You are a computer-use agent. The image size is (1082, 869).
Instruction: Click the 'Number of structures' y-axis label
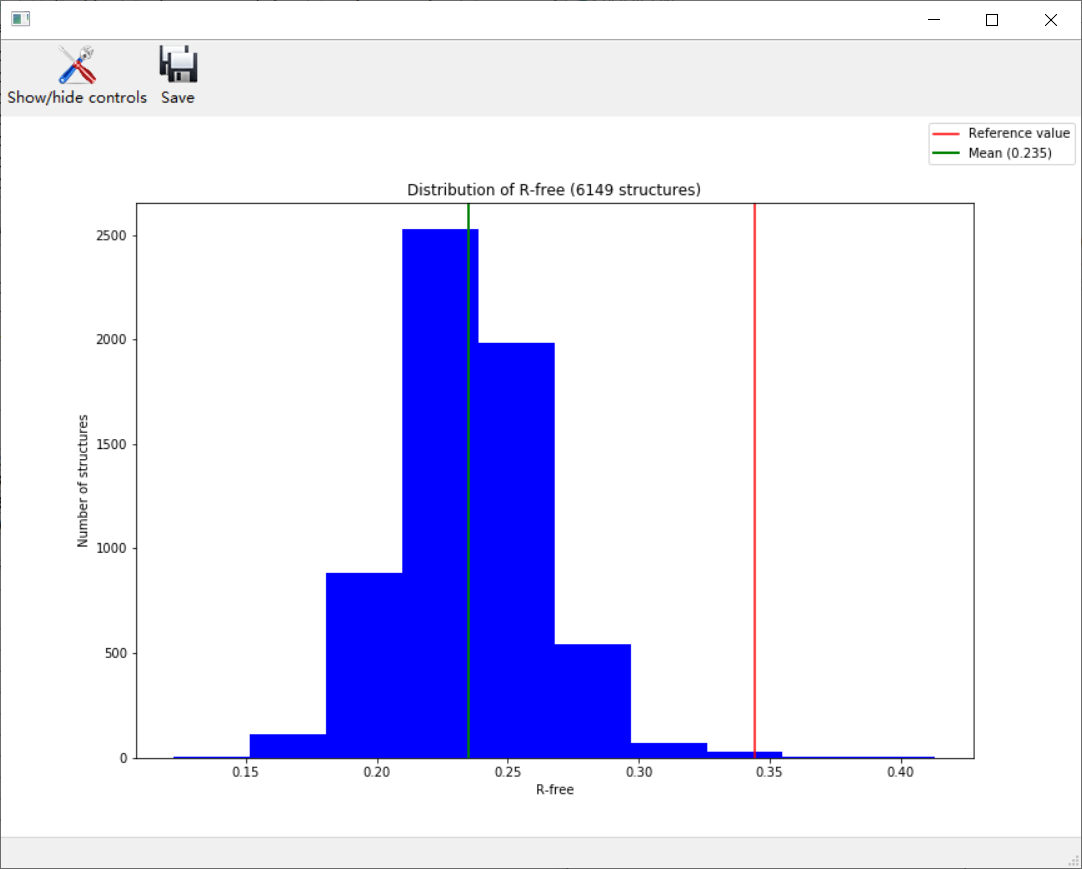pos(83,481)
